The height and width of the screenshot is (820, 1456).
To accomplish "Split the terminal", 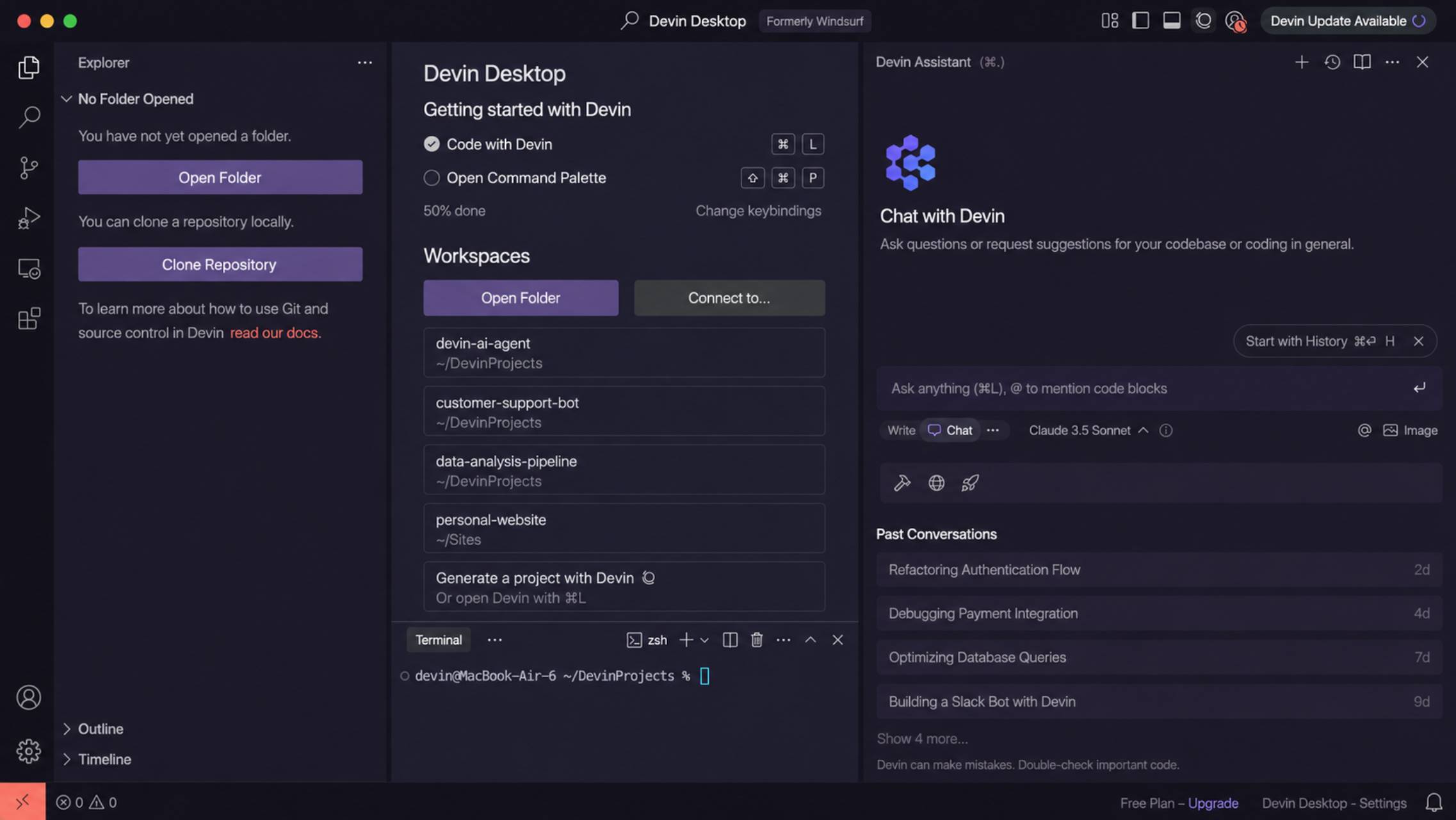I will point(730,640).
